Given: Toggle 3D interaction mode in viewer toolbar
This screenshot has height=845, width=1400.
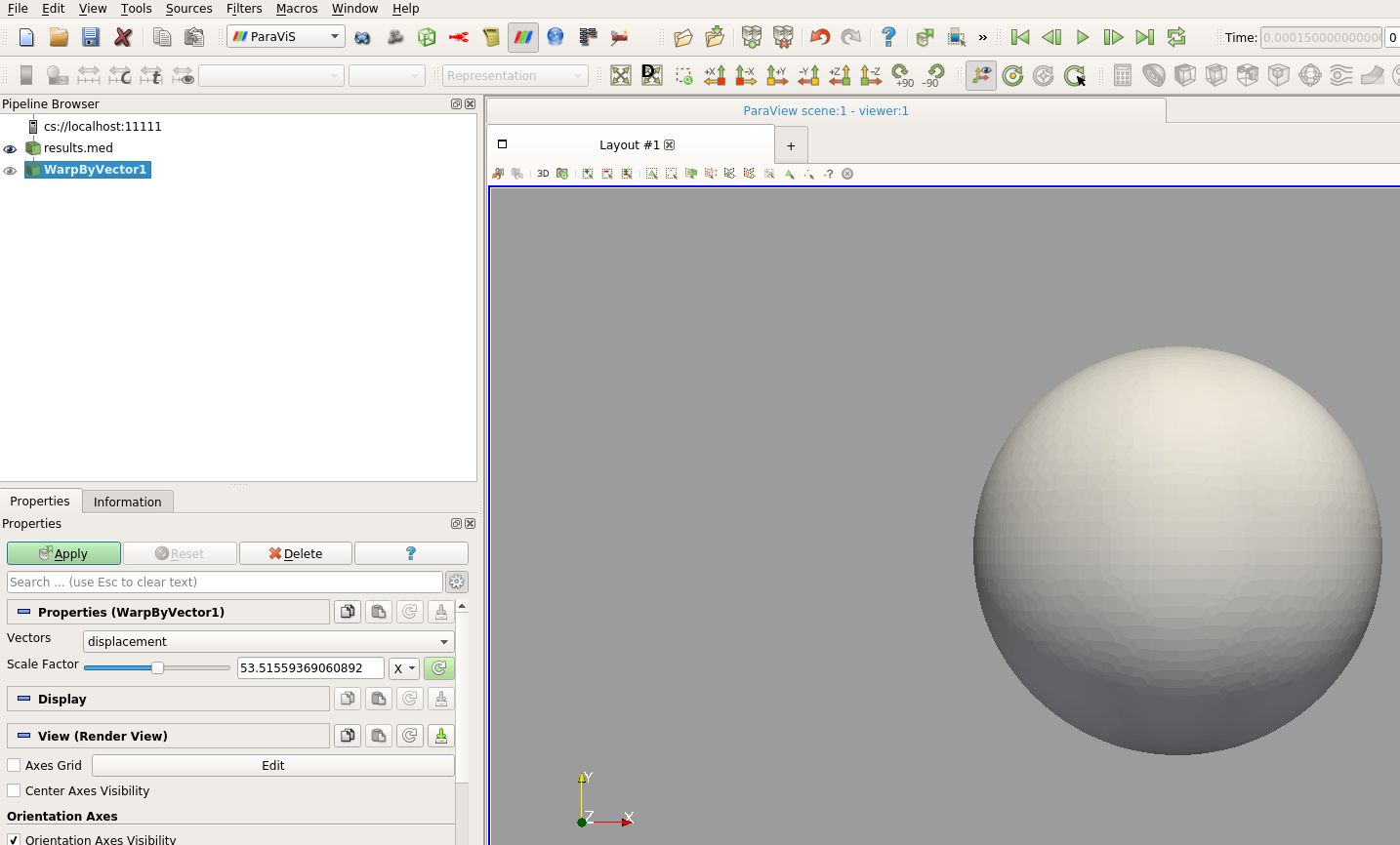Looking at the screenshot, I should click(543, 174).
